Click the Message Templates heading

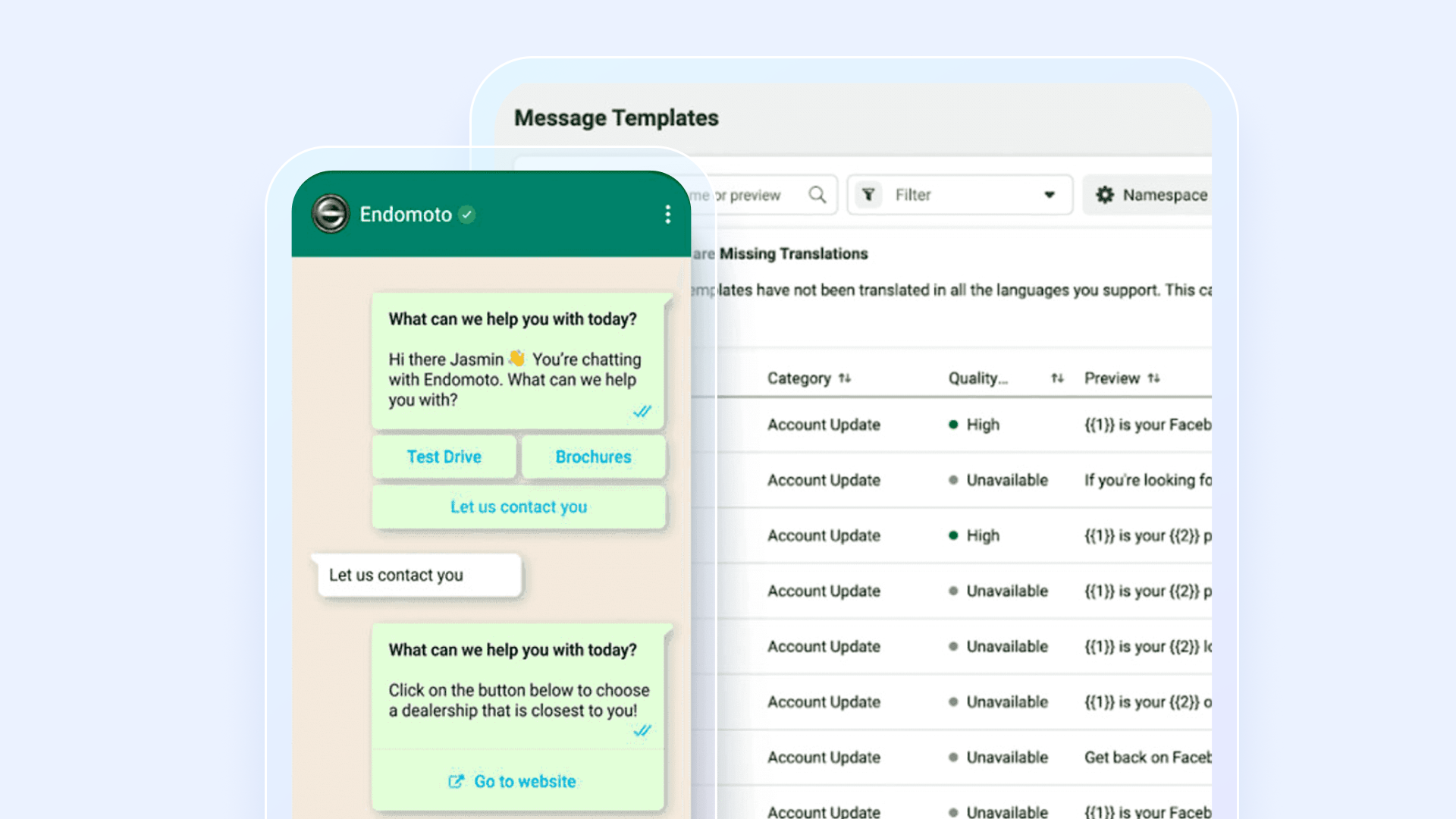coord(616,118)
